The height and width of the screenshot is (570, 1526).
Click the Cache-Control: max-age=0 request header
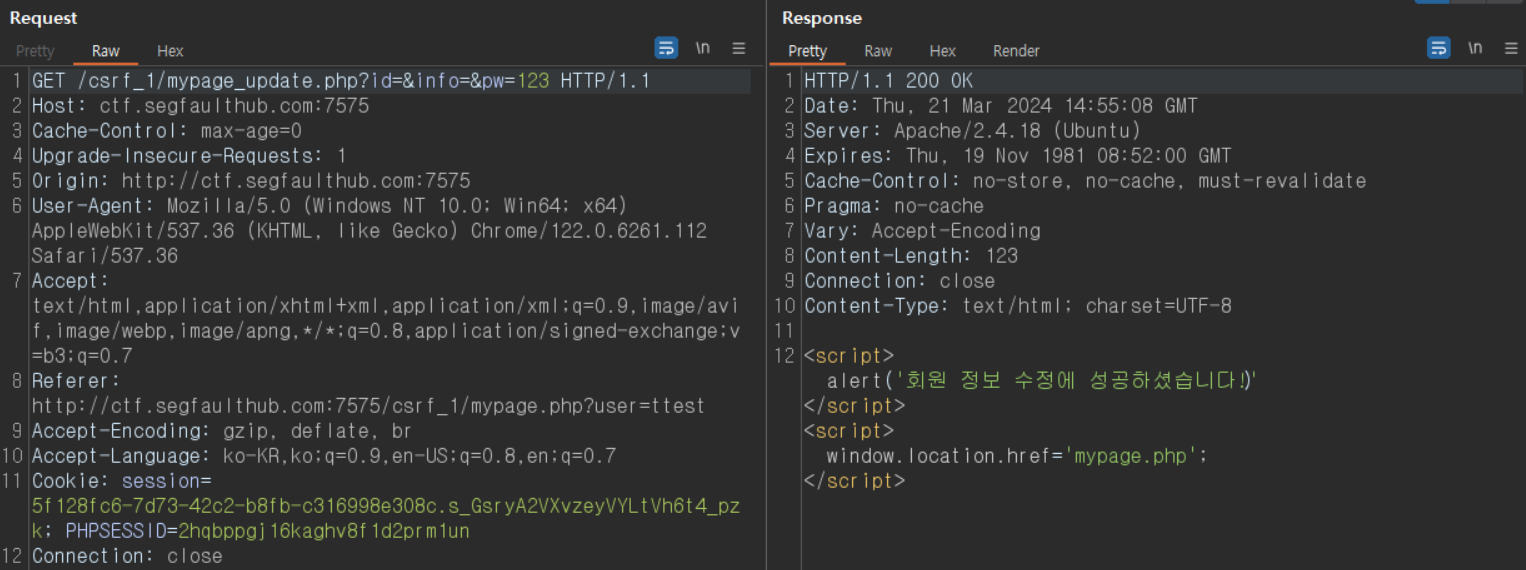(167, 131)
